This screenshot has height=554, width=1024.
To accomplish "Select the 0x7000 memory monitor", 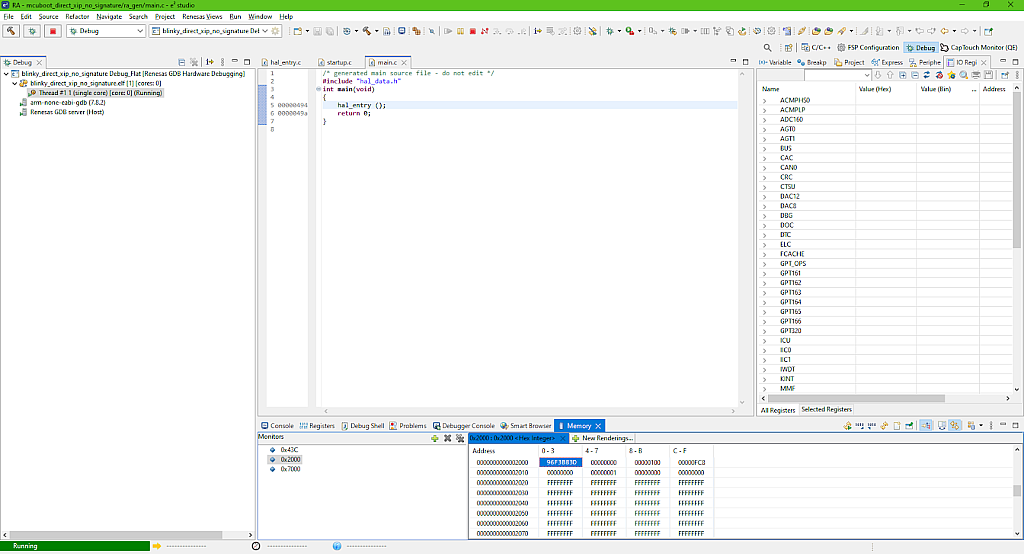I will coord(290,469).
